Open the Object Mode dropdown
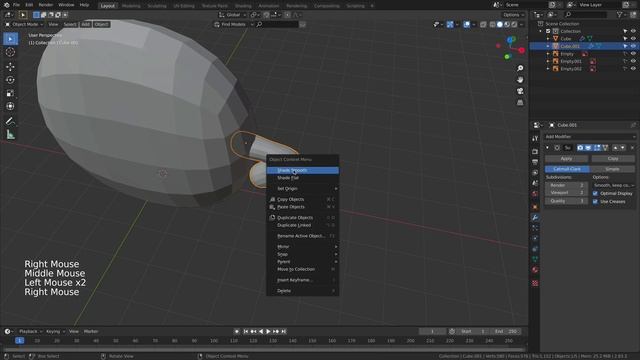This screenshot has height=360, width=640. tap(24, 24)
